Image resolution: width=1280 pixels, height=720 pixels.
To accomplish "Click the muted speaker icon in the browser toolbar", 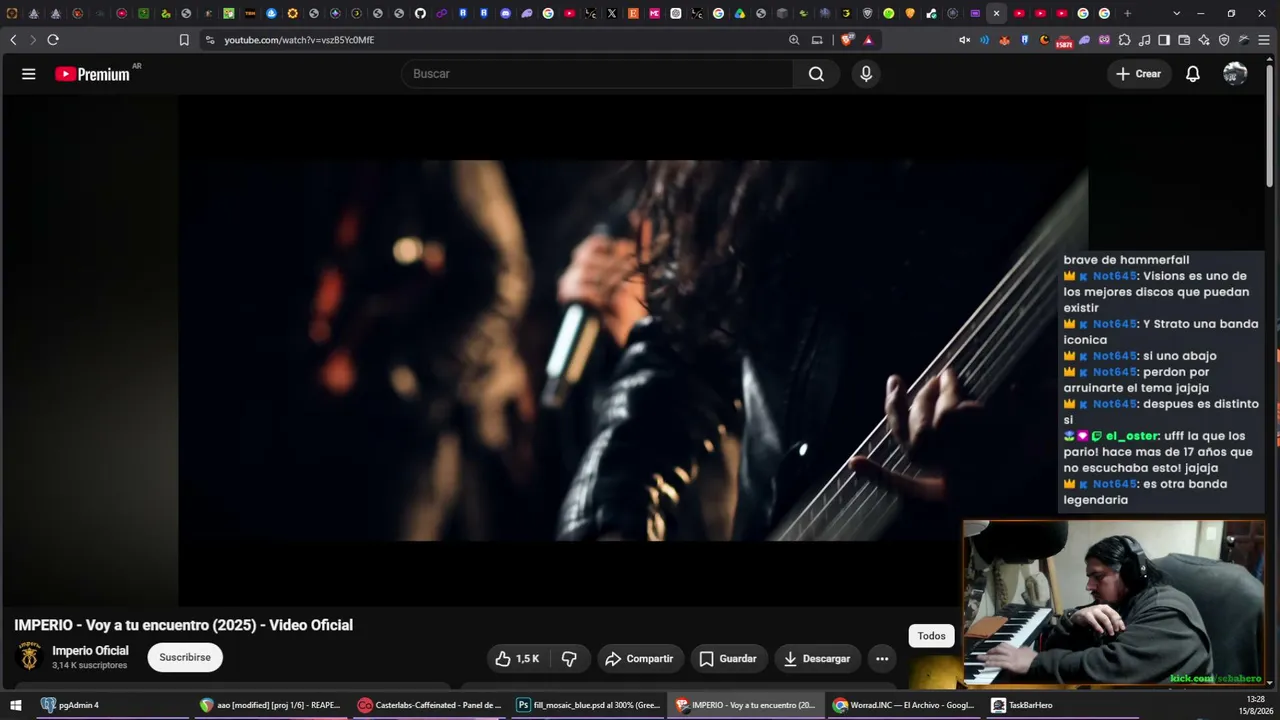I will coord(964,40).
